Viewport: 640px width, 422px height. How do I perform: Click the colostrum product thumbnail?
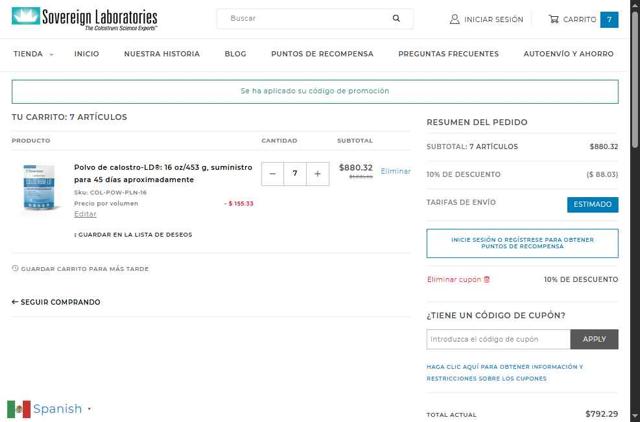tap(39, 187)
